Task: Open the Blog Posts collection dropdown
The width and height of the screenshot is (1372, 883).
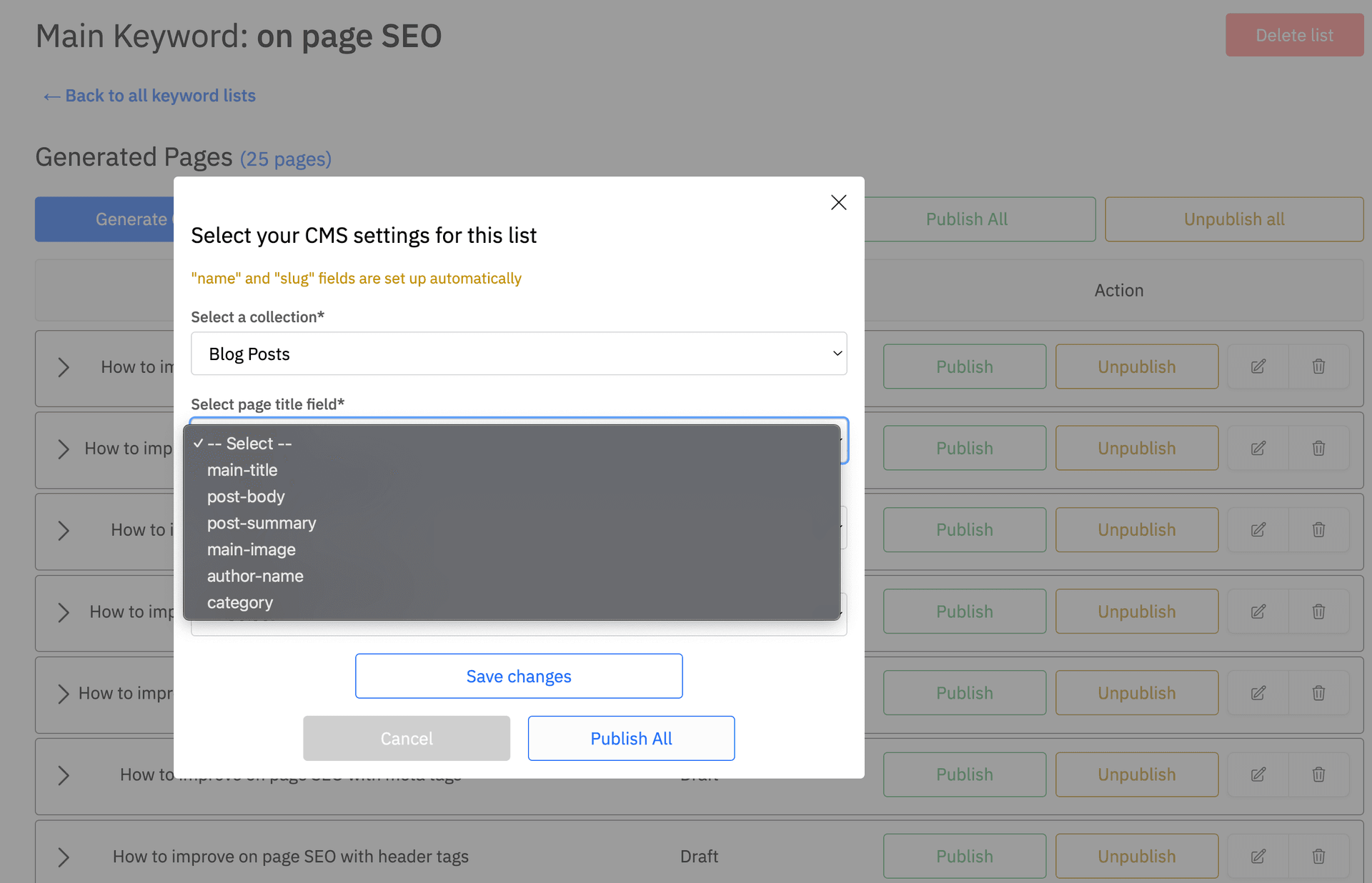Action: pos(519,354)
